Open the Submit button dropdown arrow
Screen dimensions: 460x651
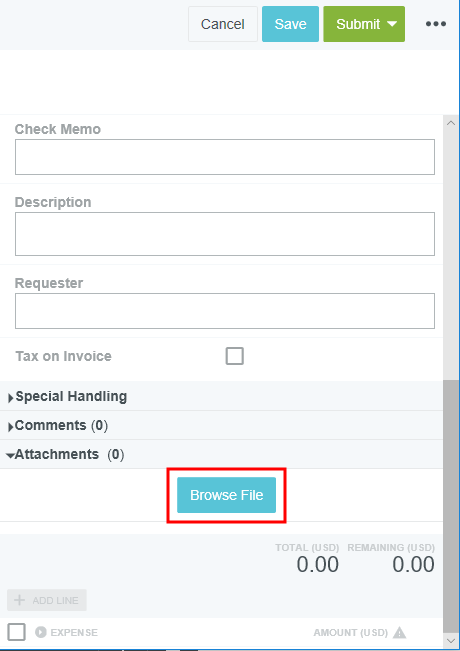(392, 24)
